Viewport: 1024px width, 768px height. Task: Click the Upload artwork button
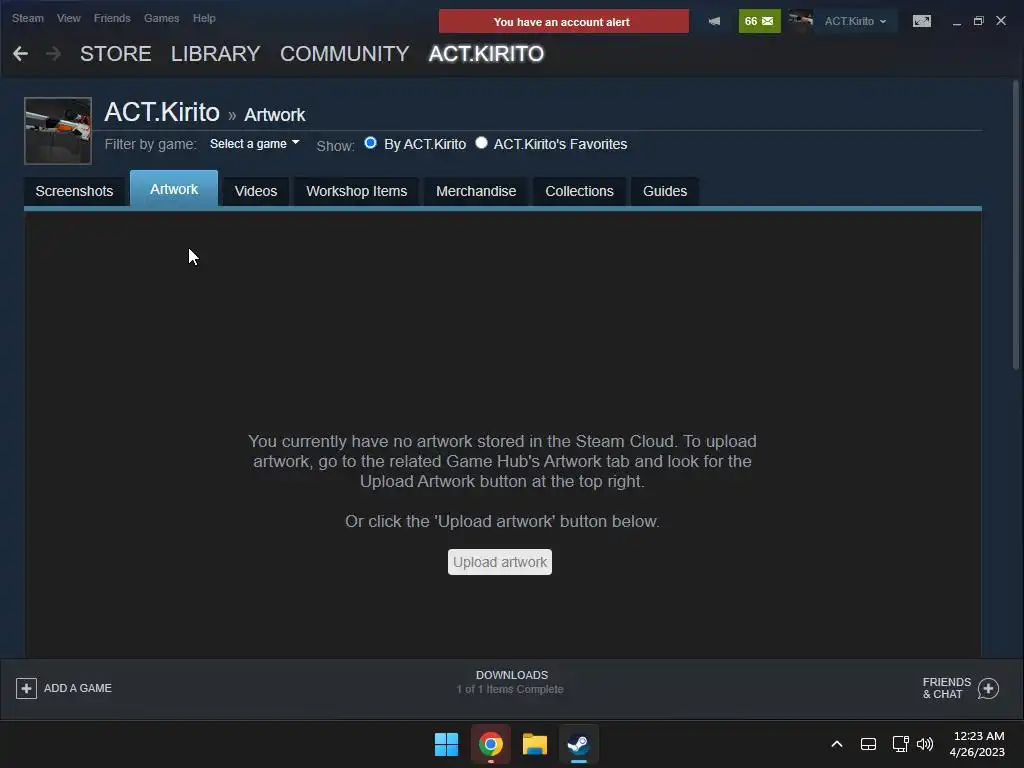coord(500,562)
